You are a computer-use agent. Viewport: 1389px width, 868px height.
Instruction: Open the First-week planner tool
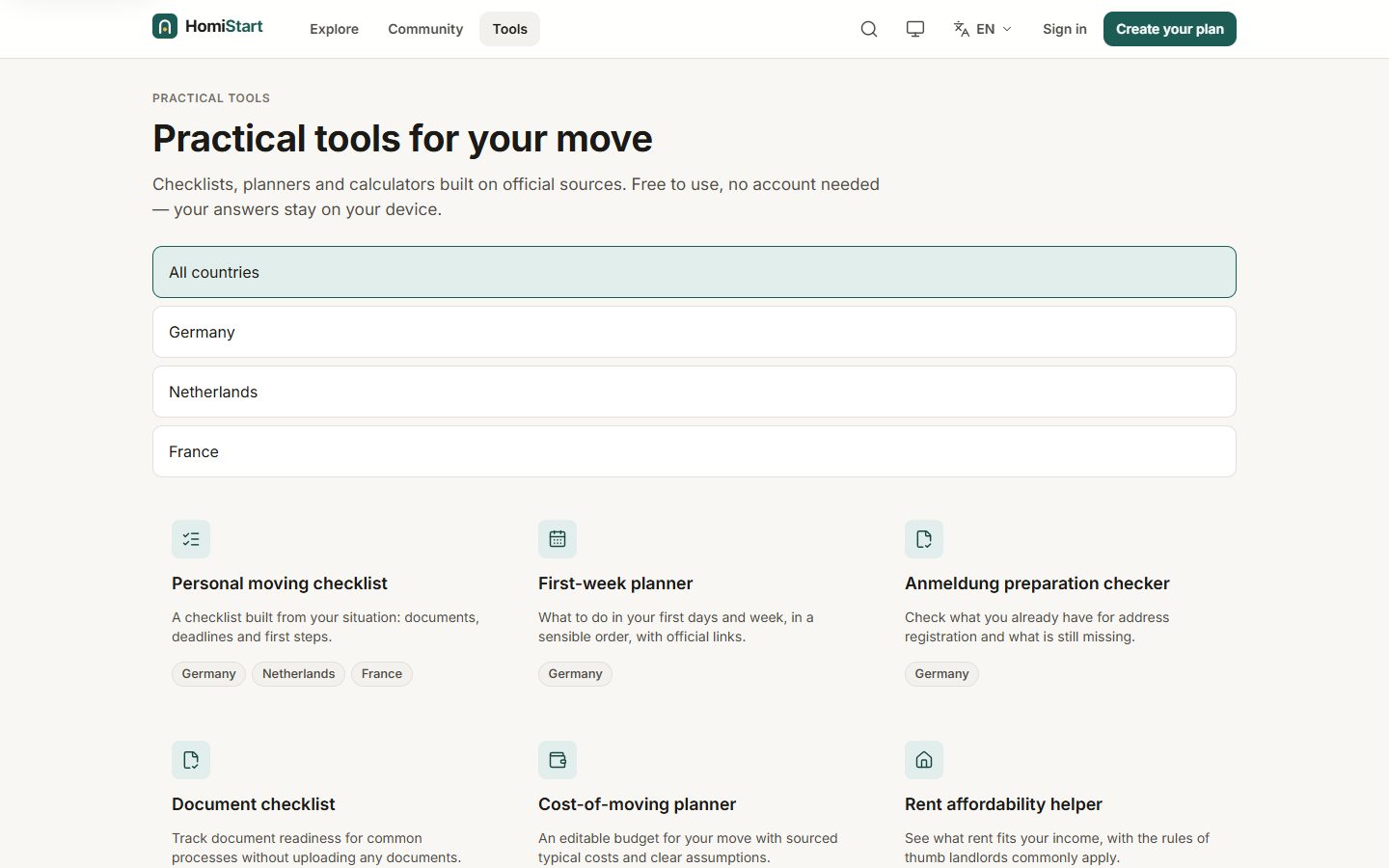(615, 583)
